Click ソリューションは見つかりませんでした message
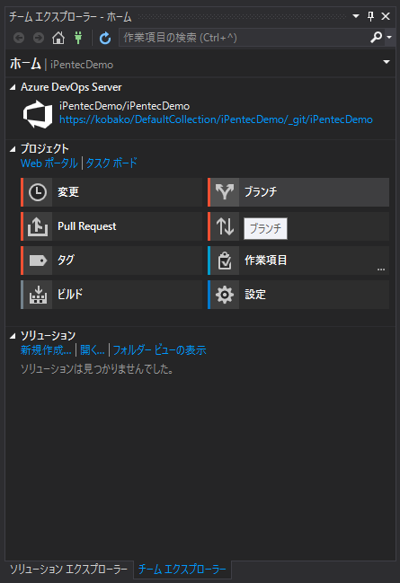Viewport: 400px width, 583px height. pyautogui.click(x=97, y=369)
